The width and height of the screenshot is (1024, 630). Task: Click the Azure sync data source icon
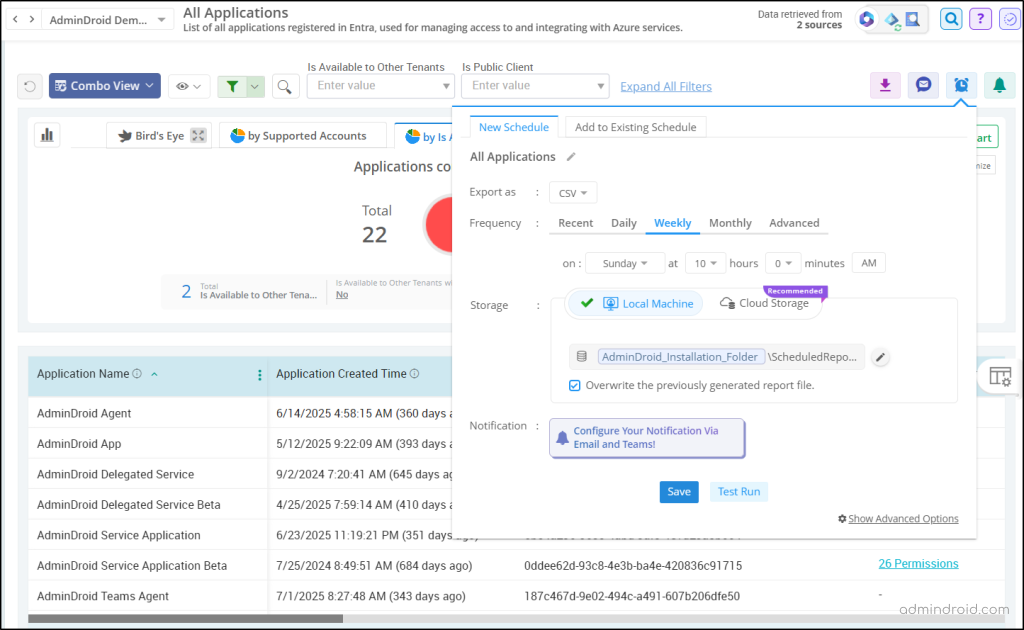(891, 20)
